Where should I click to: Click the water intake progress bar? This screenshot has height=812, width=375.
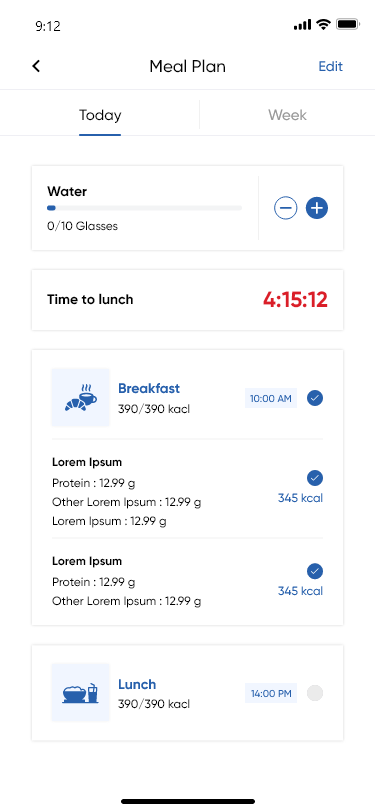point(145,208)
